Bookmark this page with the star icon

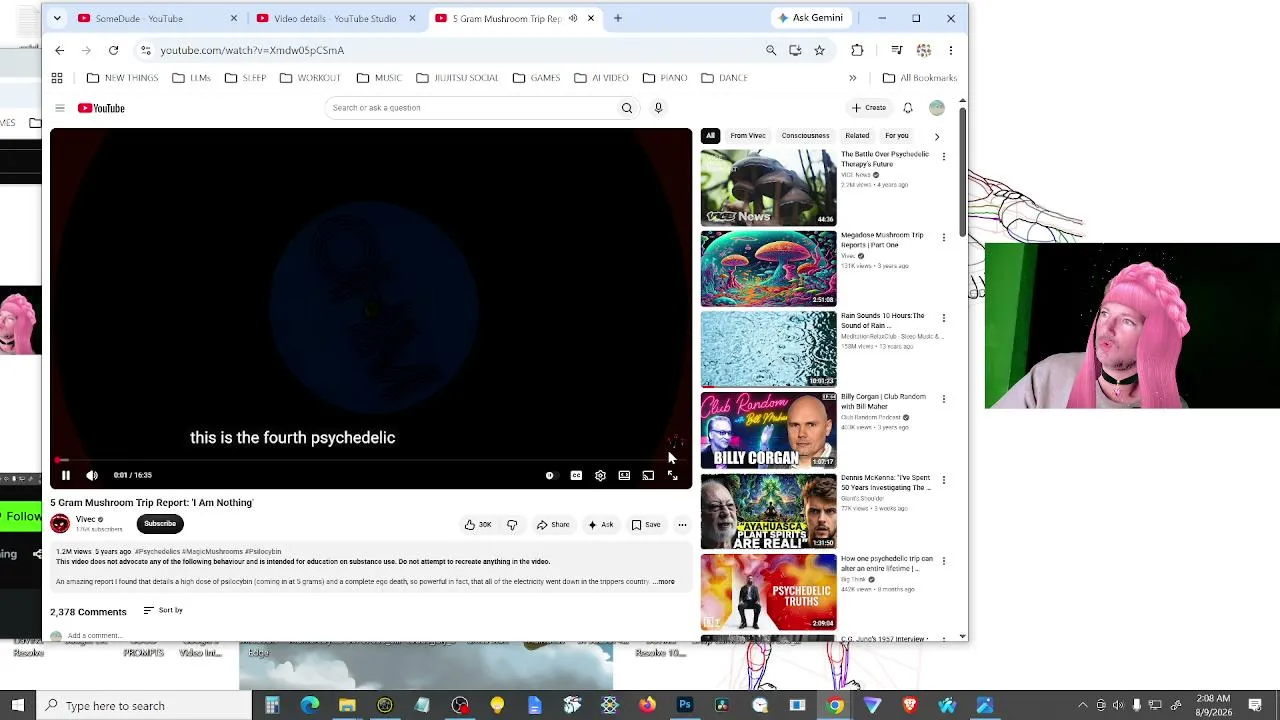point(819,50)
